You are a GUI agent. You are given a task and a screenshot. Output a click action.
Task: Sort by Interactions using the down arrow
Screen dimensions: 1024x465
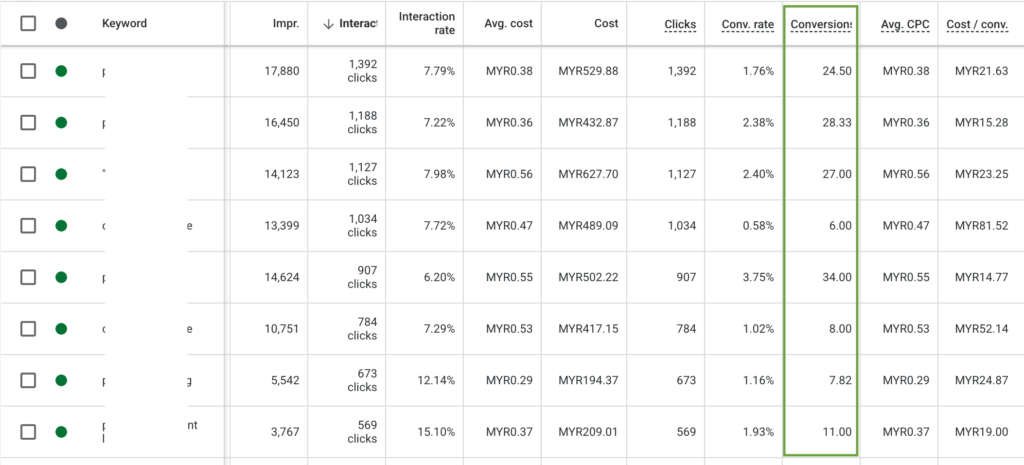(x=329, y=24)
